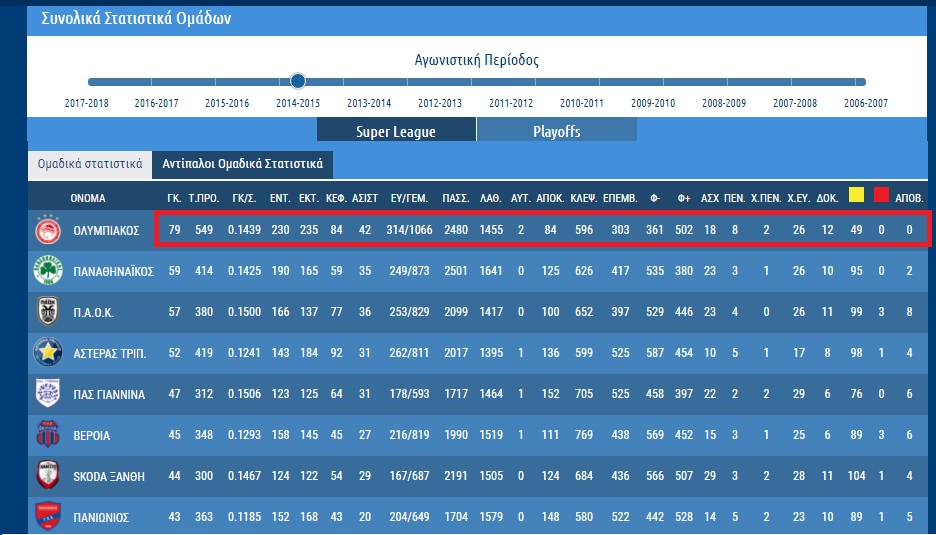The image size is (936, 535).
Task: Select the 2010-2011 season
Action: 582,103
